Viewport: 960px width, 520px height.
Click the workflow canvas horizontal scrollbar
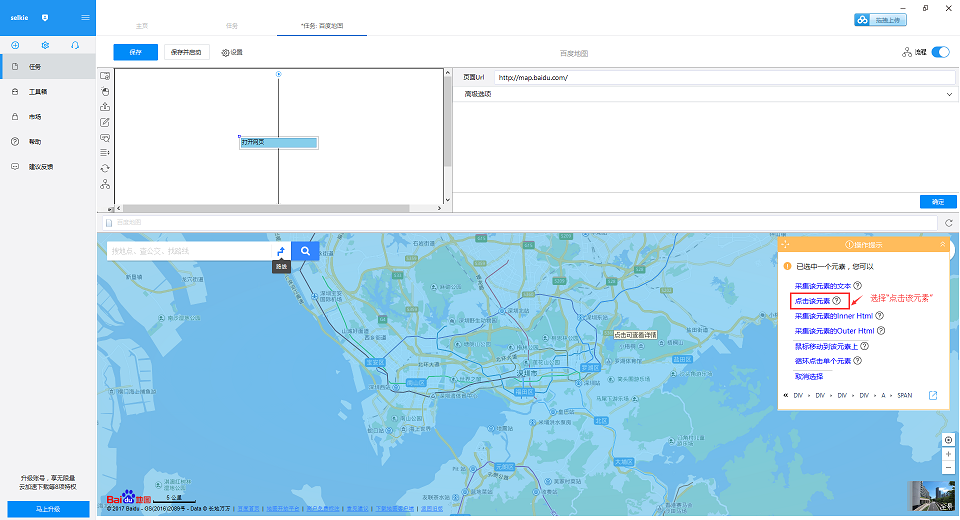266,208
